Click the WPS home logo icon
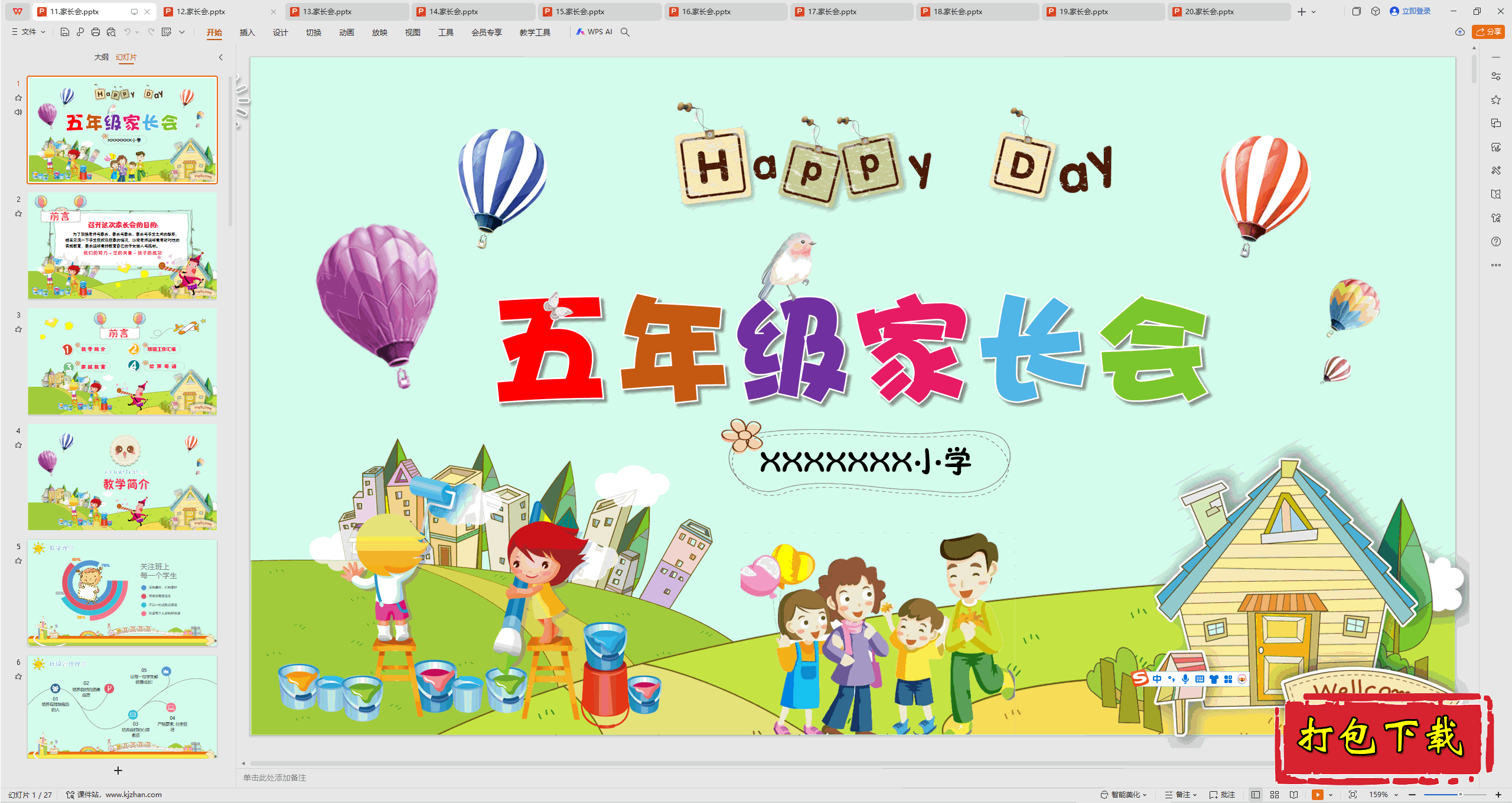This screenshot has width=1512, height=803. (x=18, y=11)
